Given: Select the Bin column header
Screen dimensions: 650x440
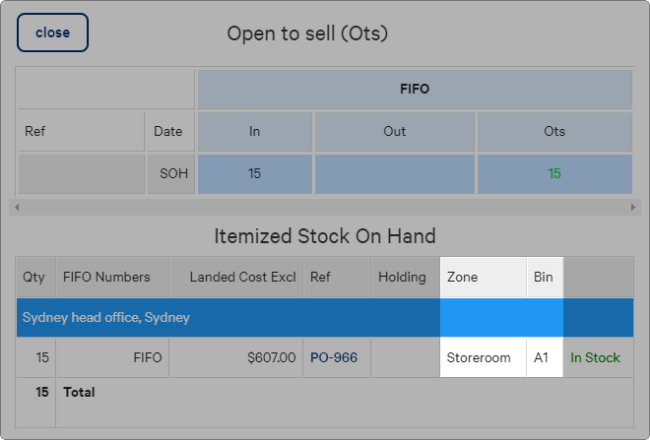Looking at the screenshot, I should (x=545, y=277).
